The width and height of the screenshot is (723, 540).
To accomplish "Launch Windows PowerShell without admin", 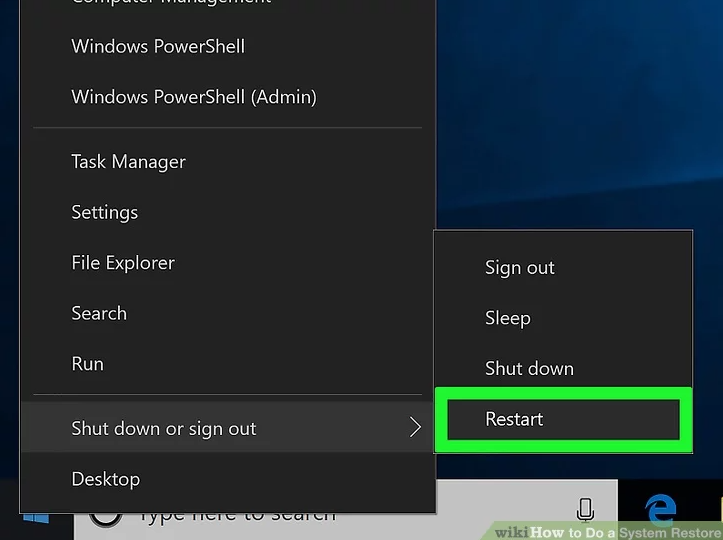I will coord(158,46).
